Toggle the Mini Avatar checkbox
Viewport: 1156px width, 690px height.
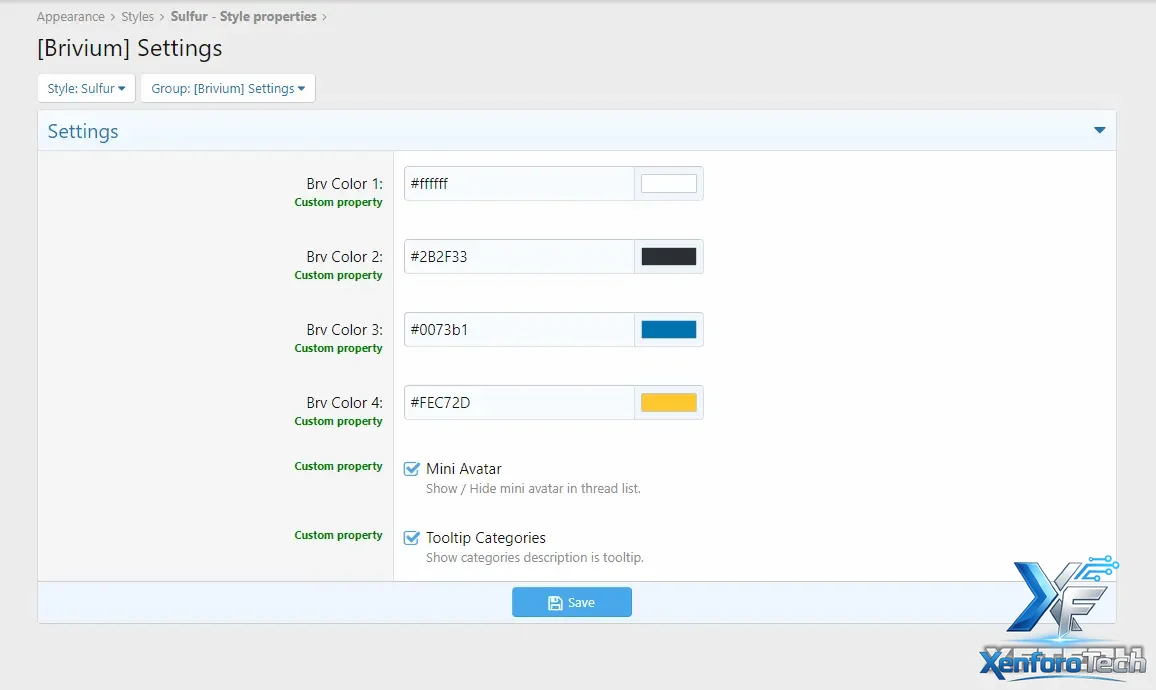[x=411, y=469]
